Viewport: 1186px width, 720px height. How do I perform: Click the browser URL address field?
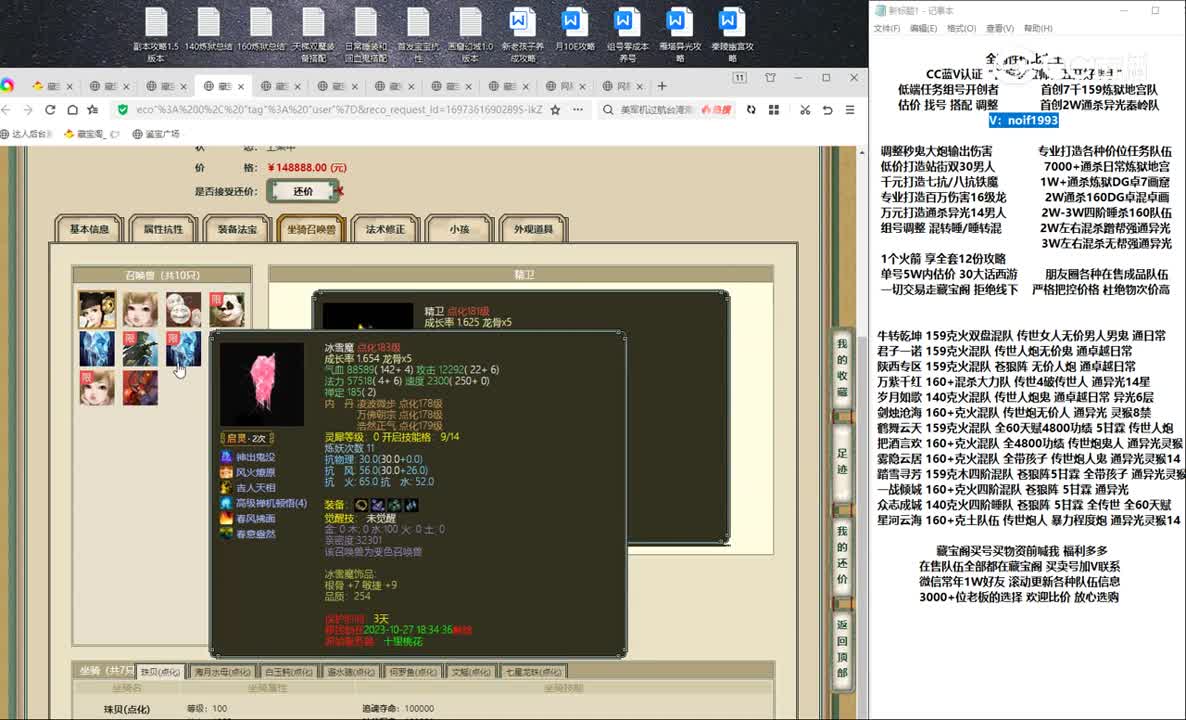tap(339, 110)
